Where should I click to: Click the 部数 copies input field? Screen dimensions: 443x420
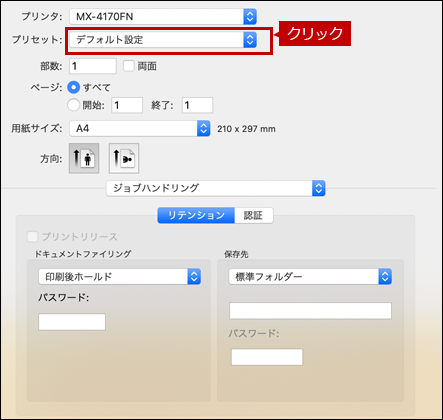pos(93,66)
